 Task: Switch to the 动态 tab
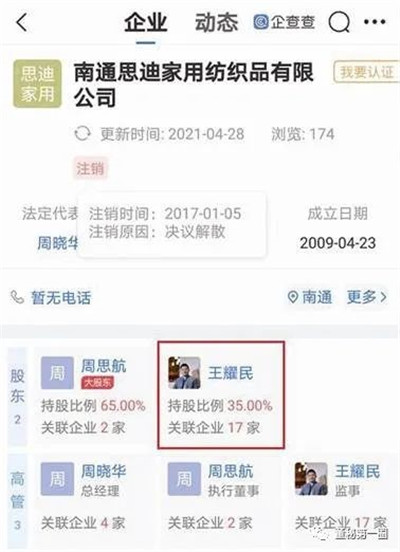[x=217, y=23]
